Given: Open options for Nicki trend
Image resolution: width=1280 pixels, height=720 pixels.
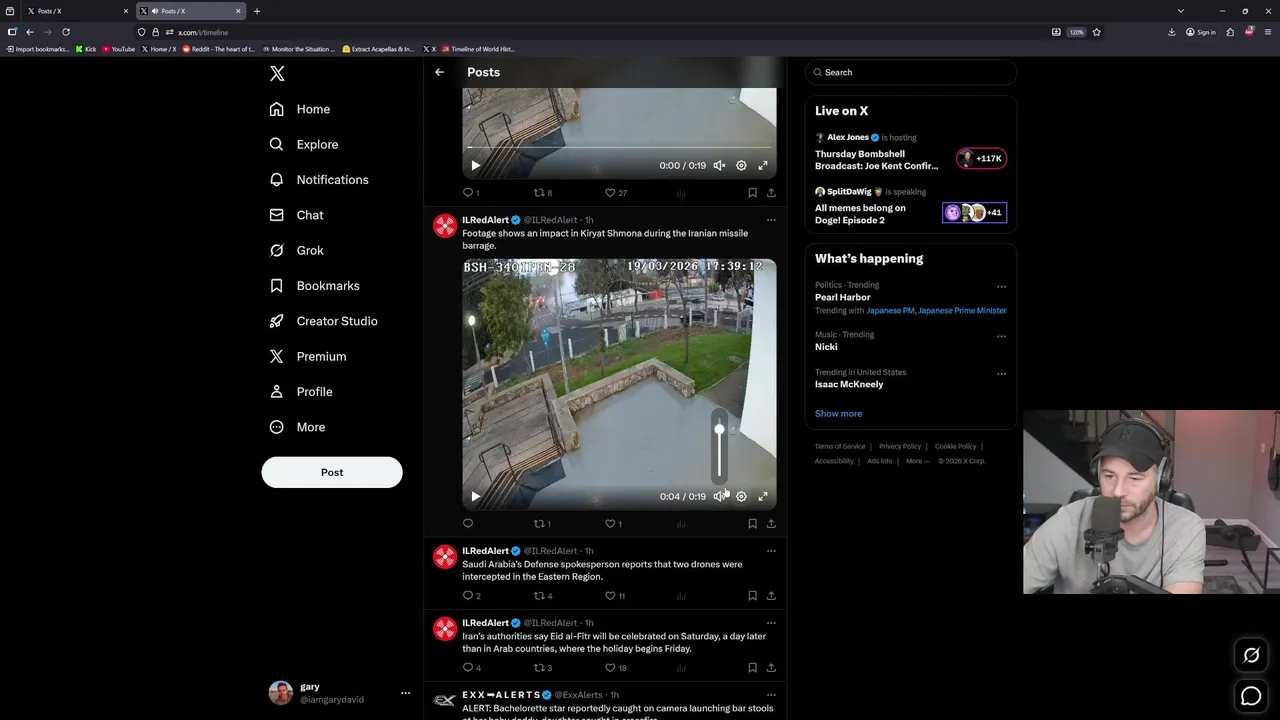Looking at the screenshot, I should click(x=1001, y=336).
